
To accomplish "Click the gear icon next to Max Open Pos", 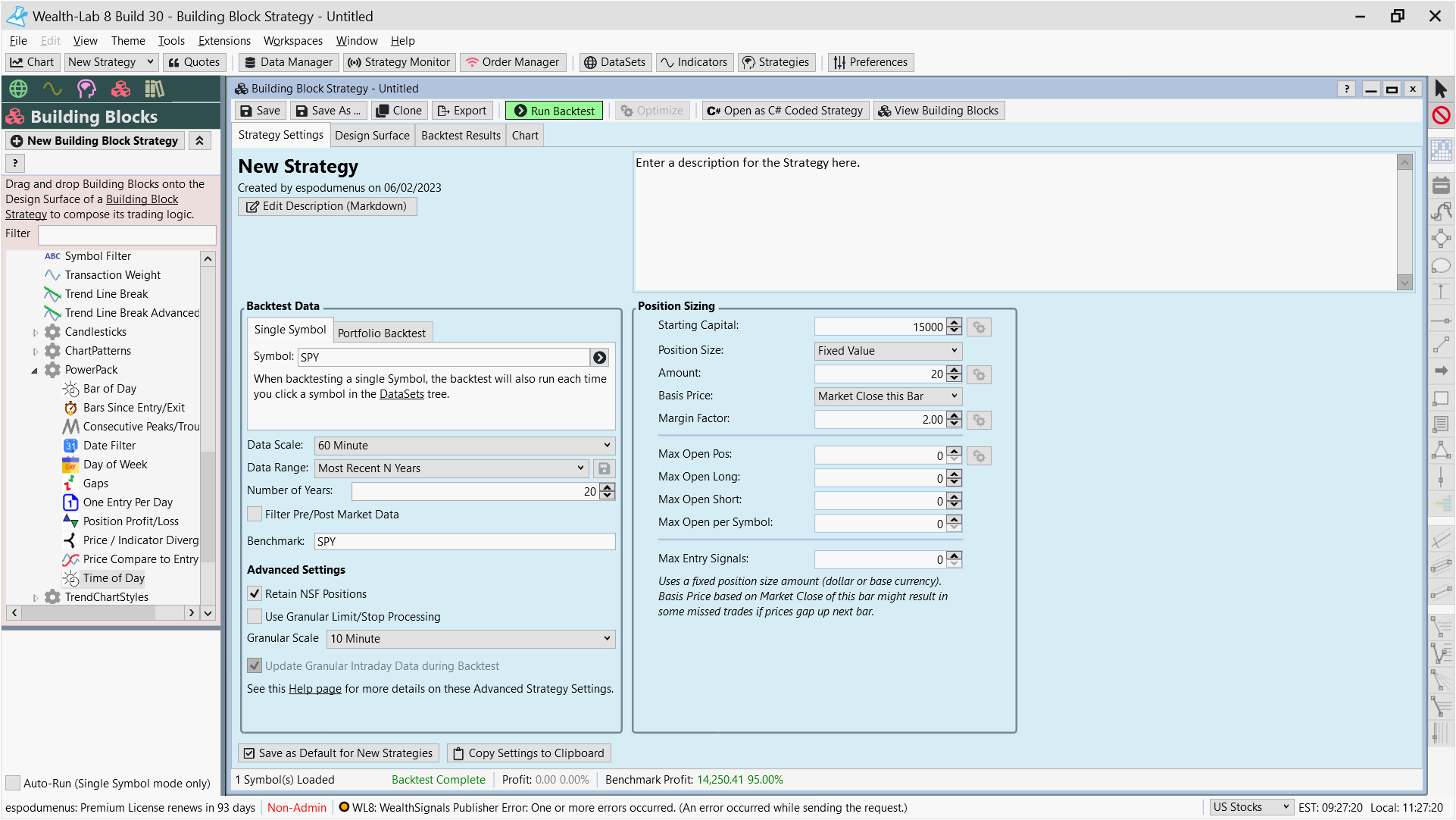I will point(979,455).
